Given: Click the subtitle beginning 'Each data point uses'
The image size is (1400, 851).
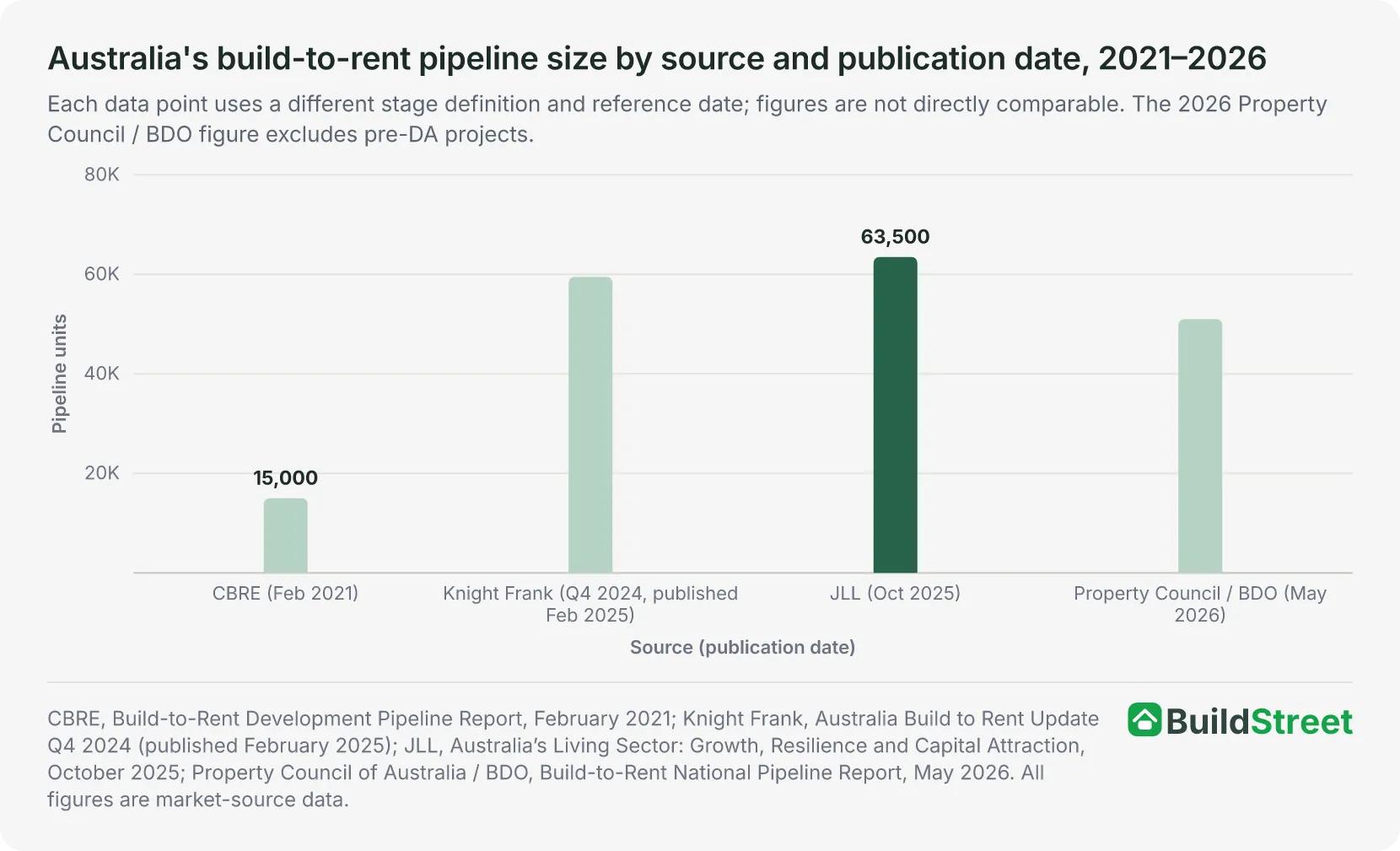Looking at the screenshot, I should tap(687, 119).
